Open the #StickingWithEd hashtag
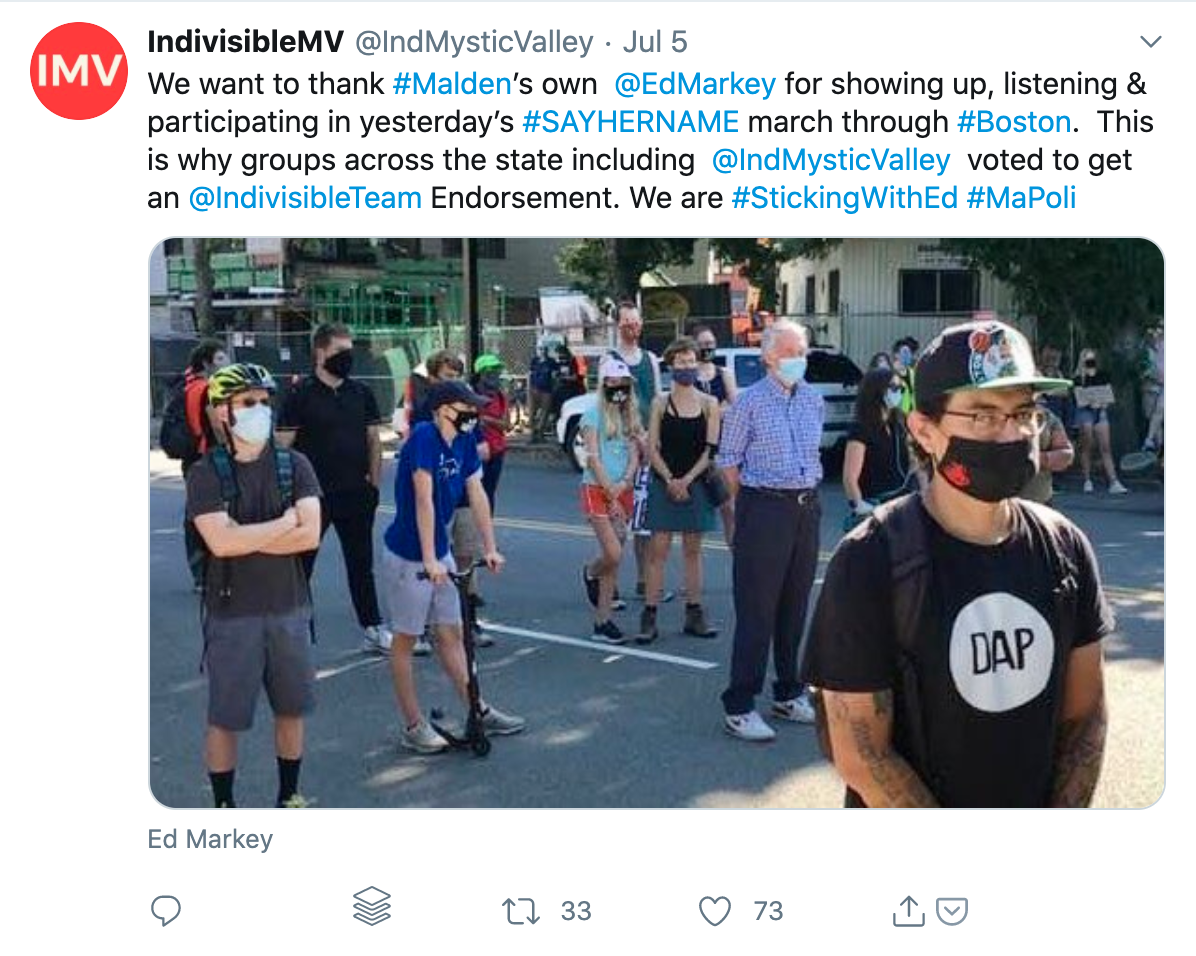 tap(844, 198)
